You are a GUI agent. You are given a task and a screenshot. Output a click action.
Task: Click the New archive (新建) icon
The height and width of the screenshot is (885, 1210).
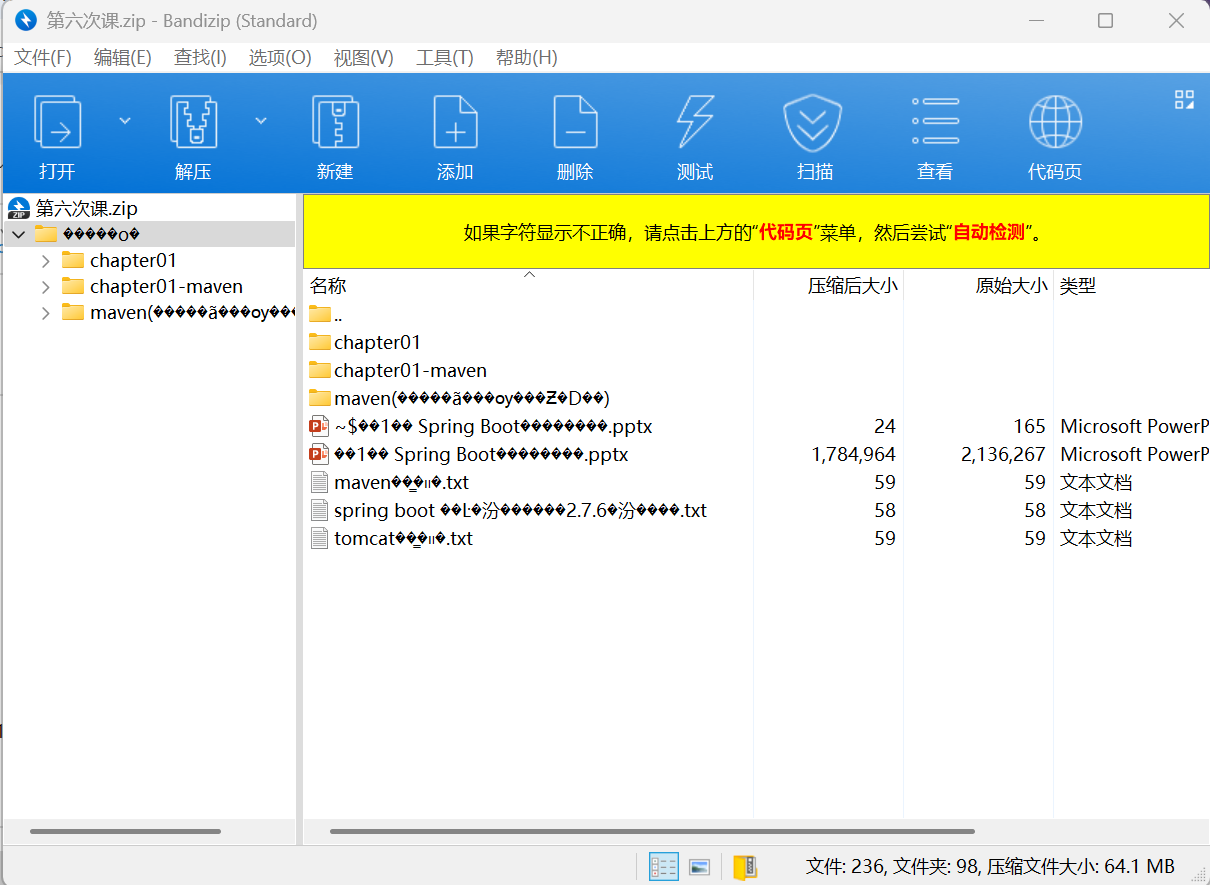click(x=335, y=122)
